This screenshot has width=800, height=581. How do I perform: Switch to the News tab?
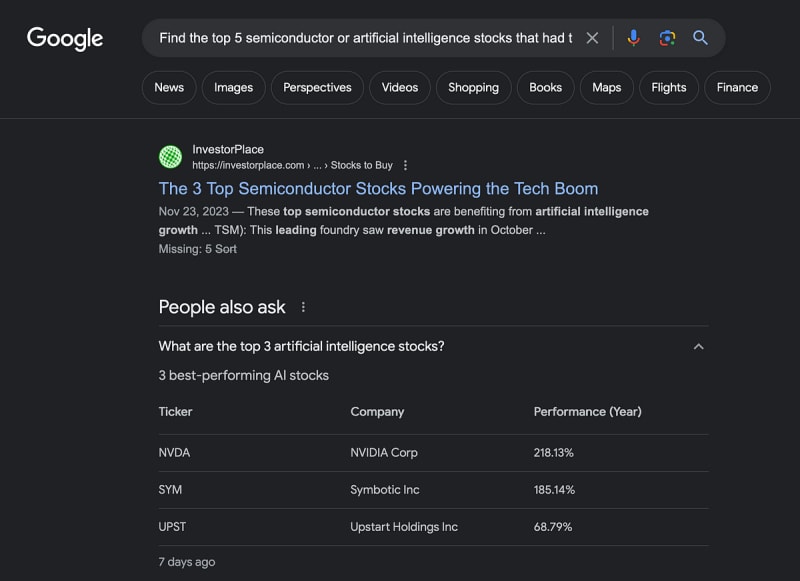tap(169, 88)
